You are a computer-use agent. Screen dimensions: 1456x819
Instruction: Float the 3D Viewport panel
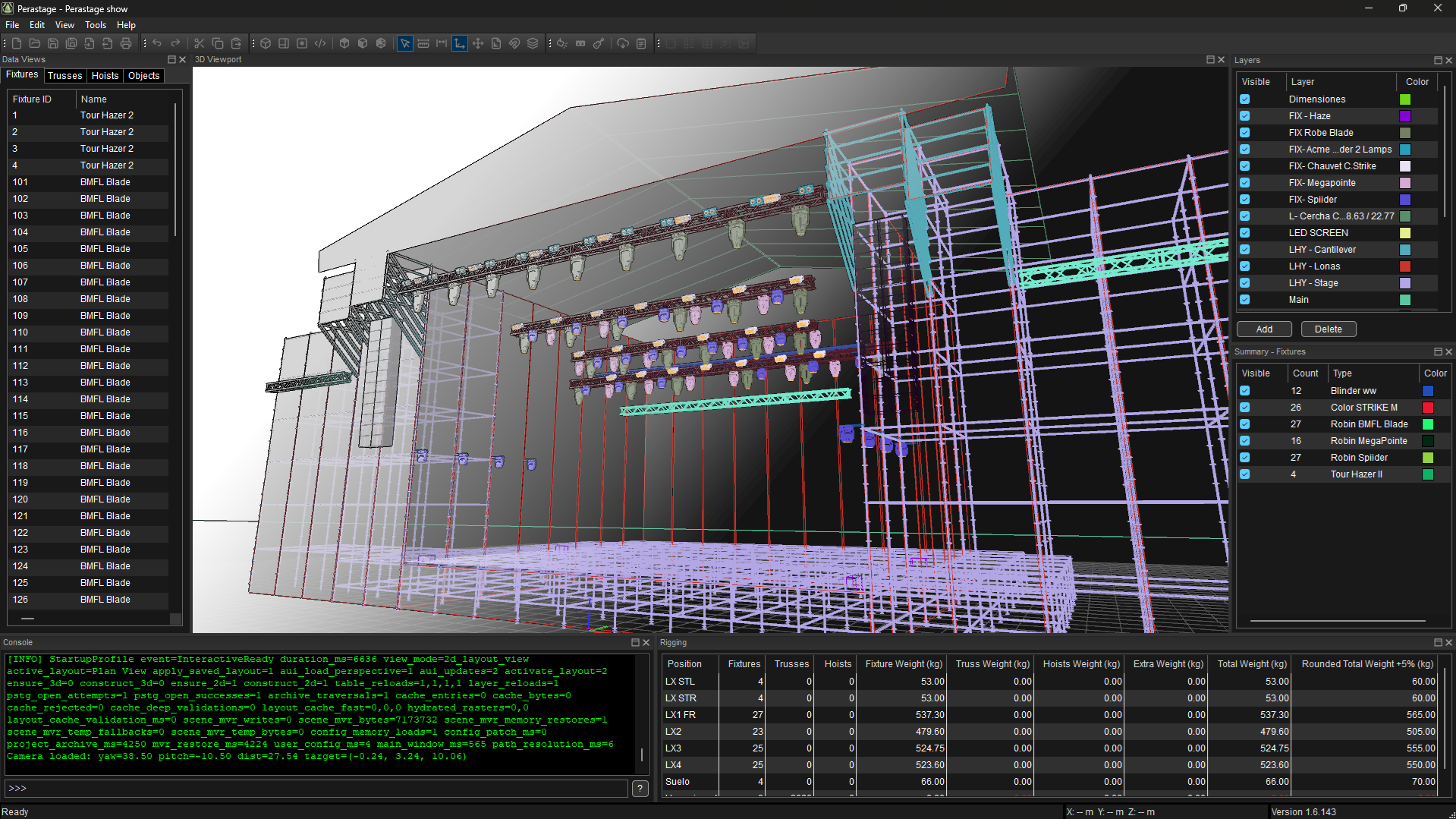click(1210, 59)
